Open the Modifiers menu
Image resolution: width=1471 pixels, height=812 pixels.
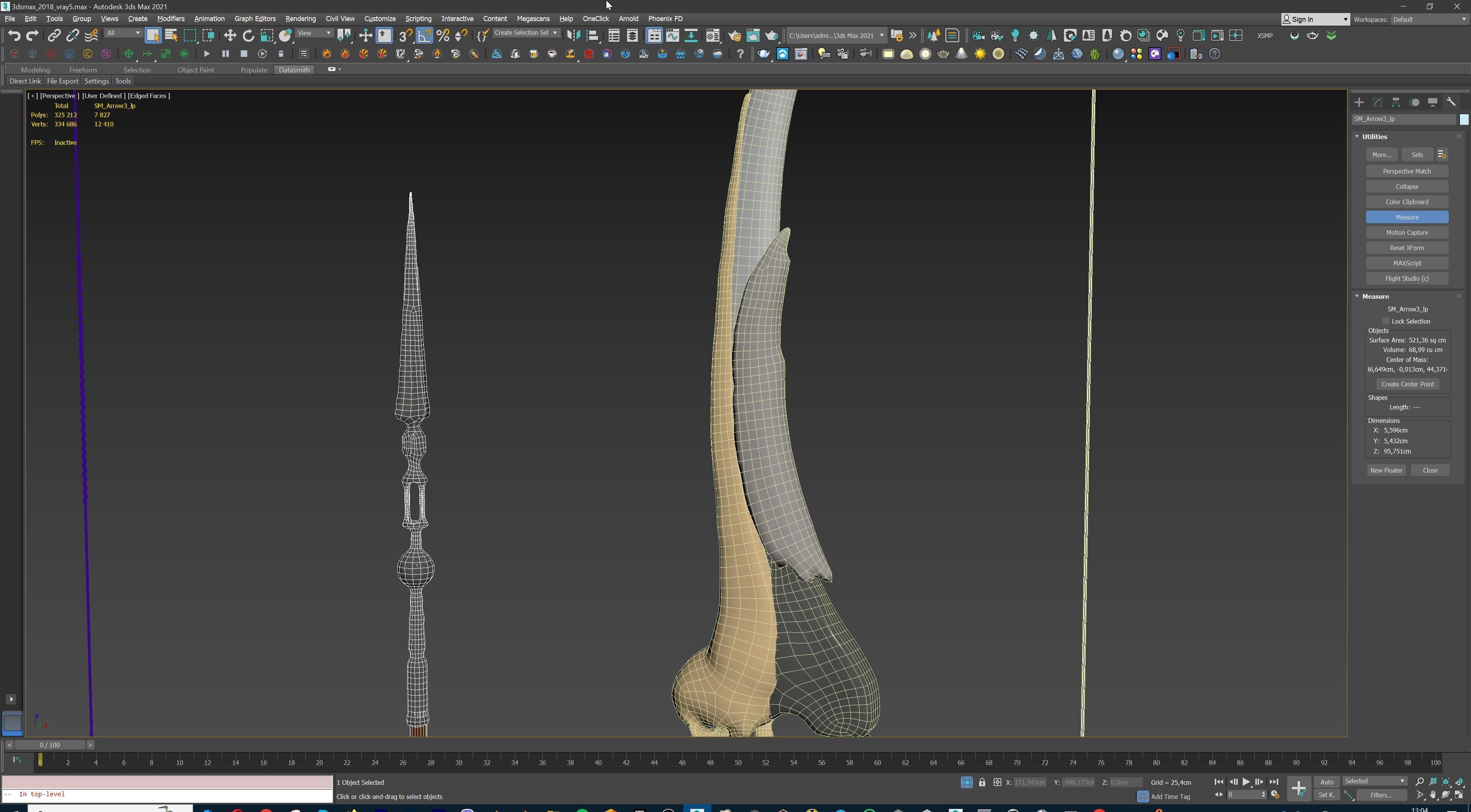pyautogui.click(x=170, y=18)
